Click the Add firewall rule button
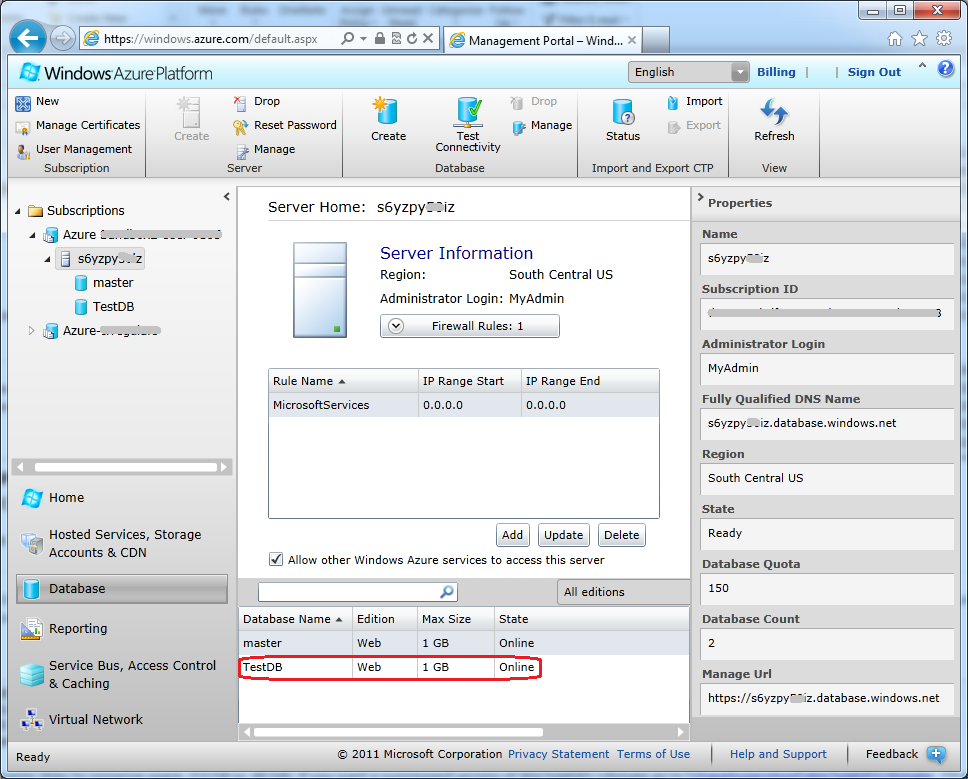The height and width of the screenshot is (779, 968). pyautogui.click(x=512, y=535)
